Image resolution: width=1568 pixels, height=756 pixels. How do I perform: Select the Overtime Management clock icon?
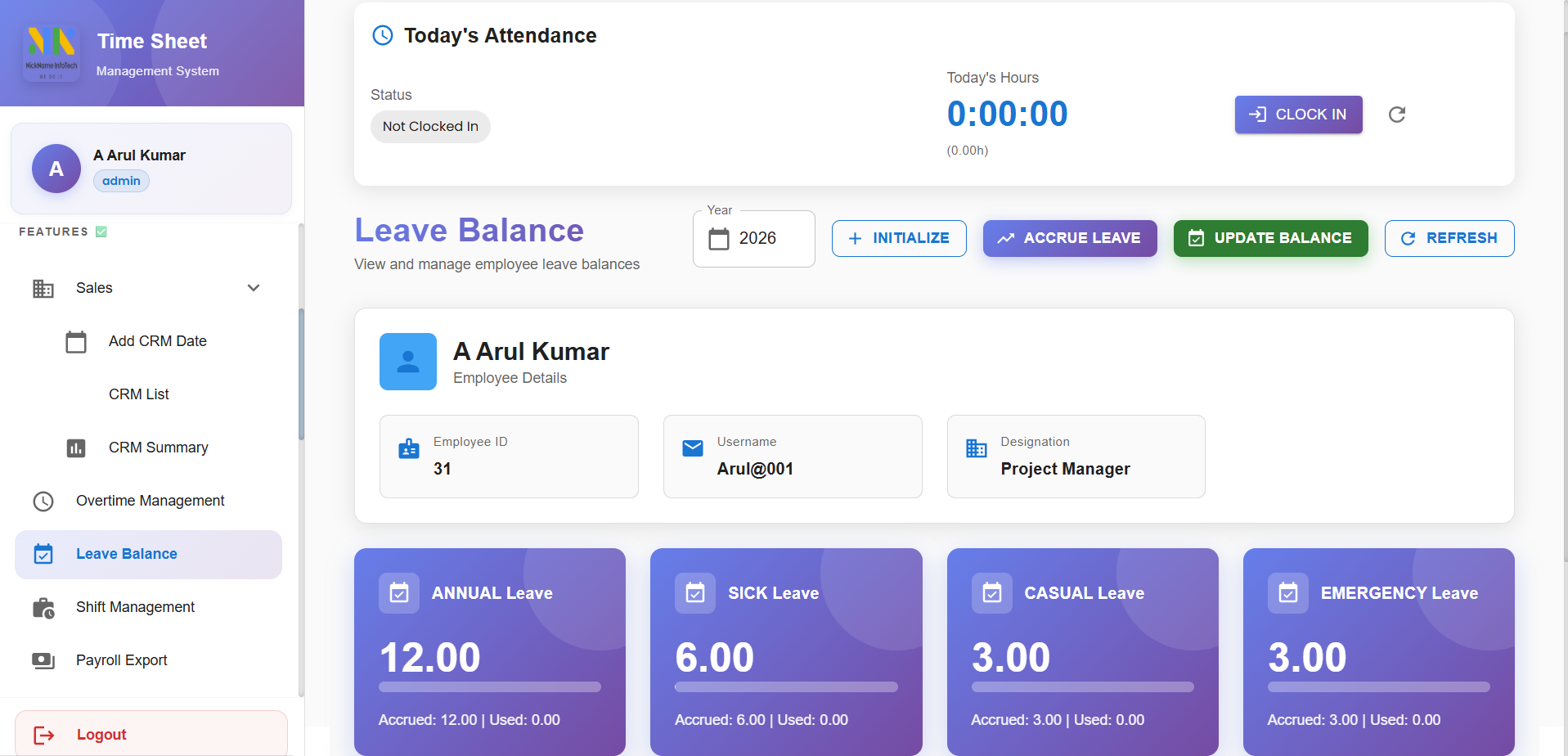[x=43, y=501]
